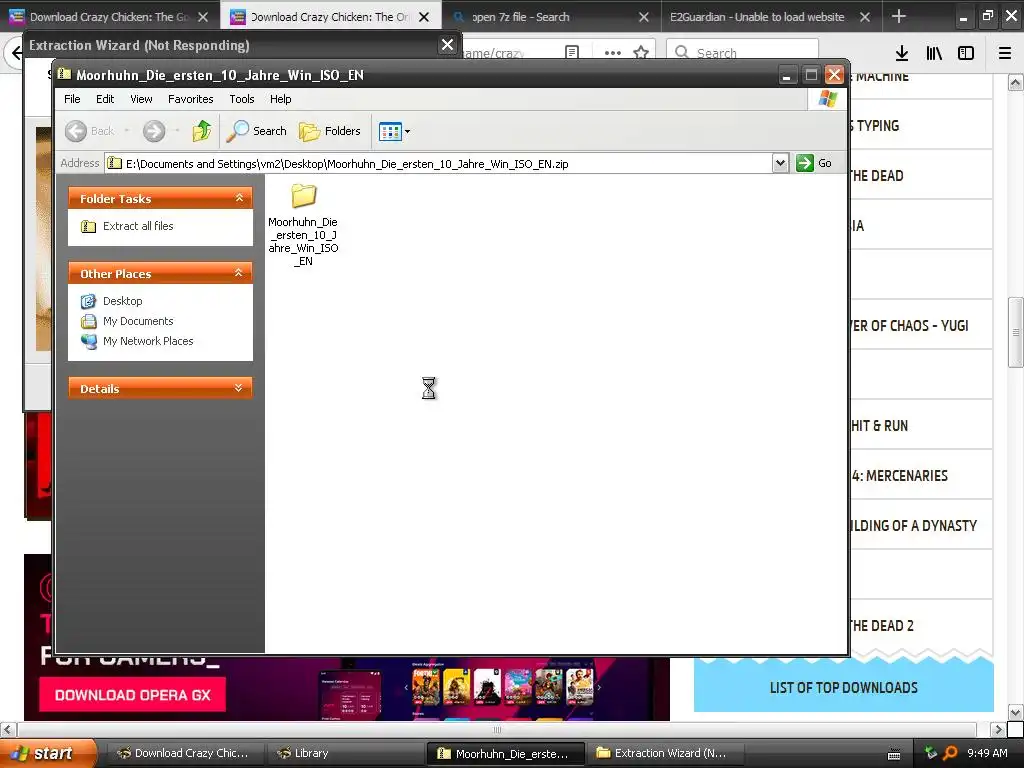The width and height of the screenshot is (1024, 768).
Task: Open browser hamburger menu
Action: pos(1004,53)
